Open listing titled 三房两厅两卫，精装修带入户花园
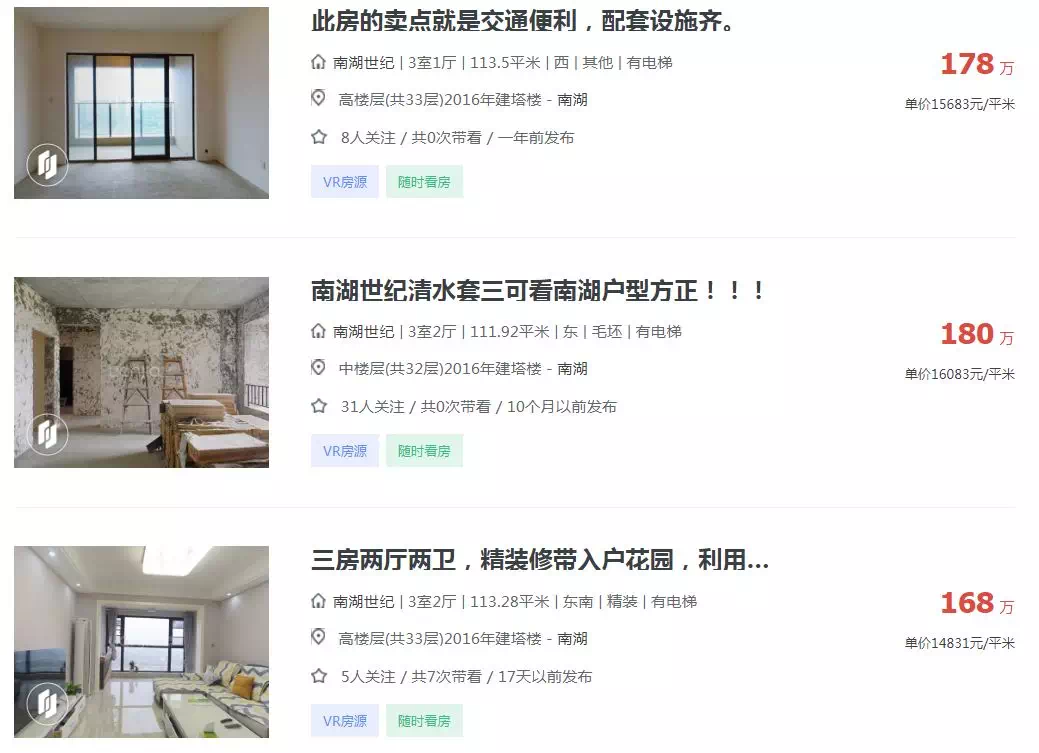 point(540,560)
